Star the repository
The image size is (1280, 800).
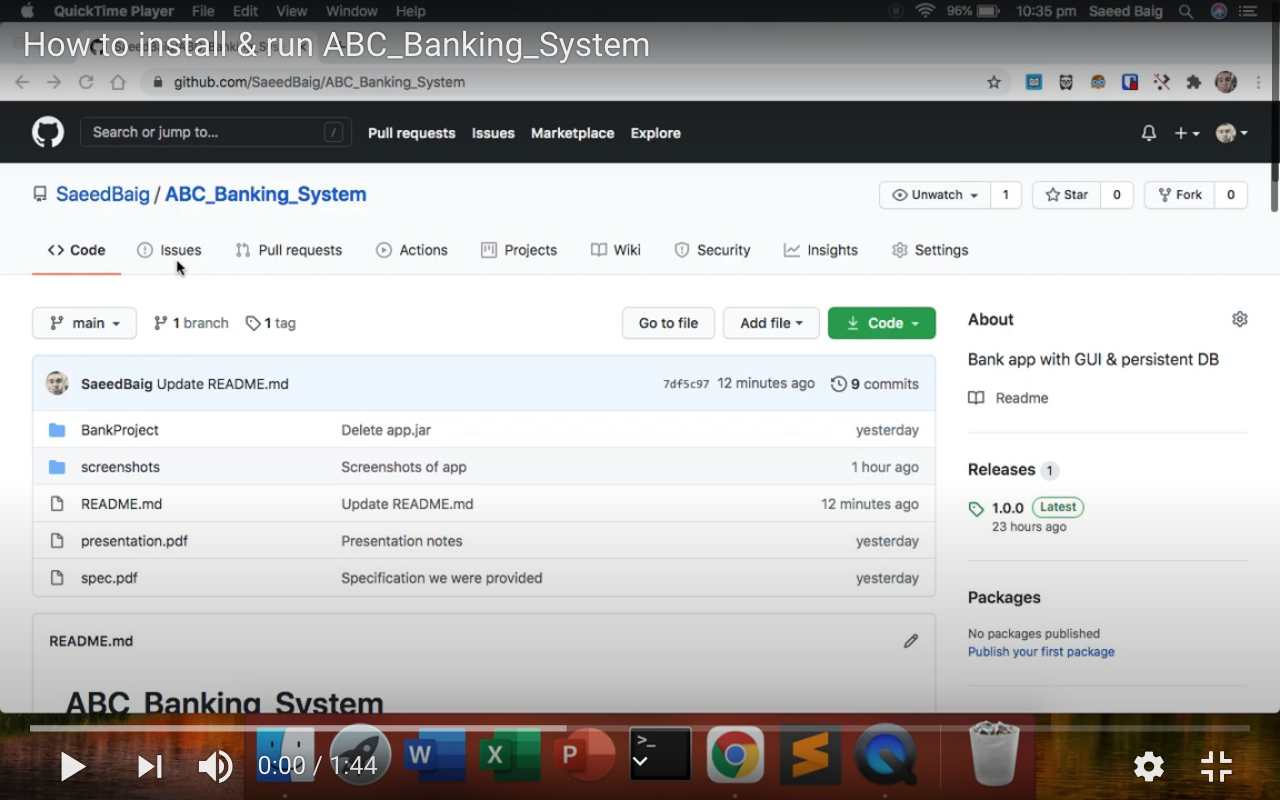click(x=1067, y=195)
